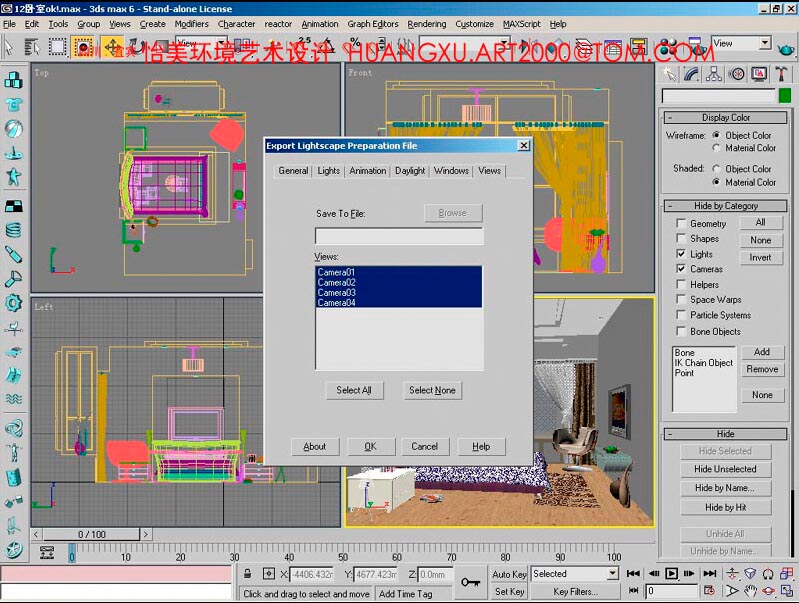Open Select by Name list tool
Image resolution: width=799 pixels, height=603 pixels.
32,47
